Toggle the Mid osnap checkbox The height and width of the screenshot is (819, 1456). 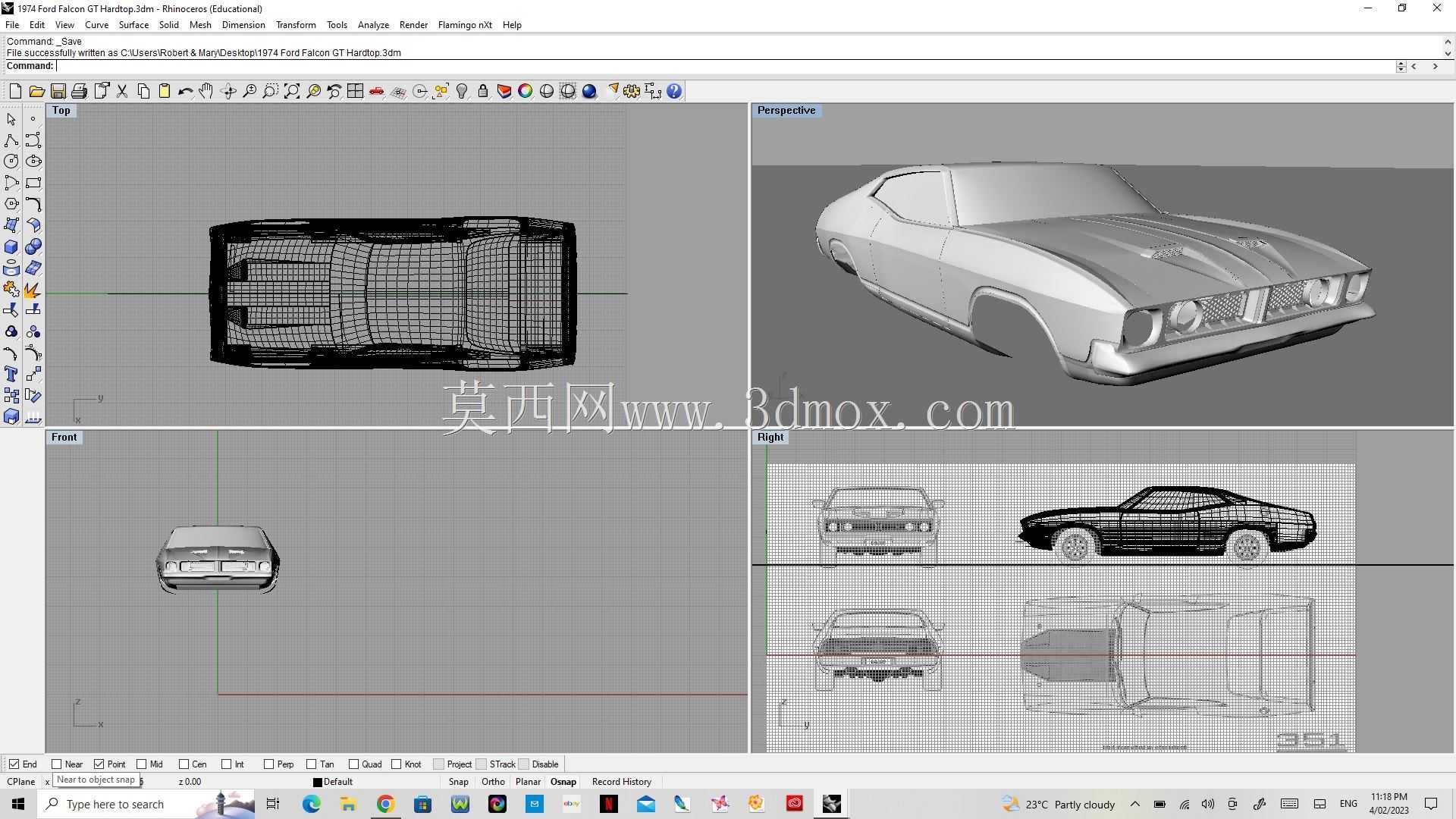(x=141, y=764)
